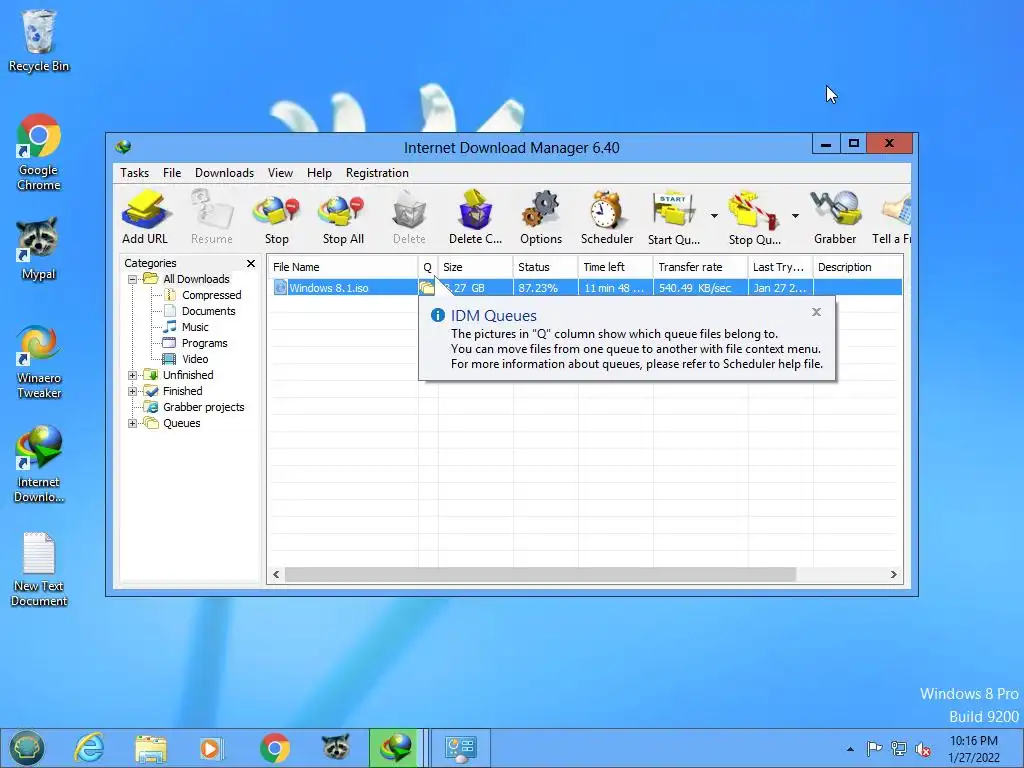Select the Google Chrome desktop shortcut
The height and width of the screenshot is (768, 1024).
click(39, 152)
